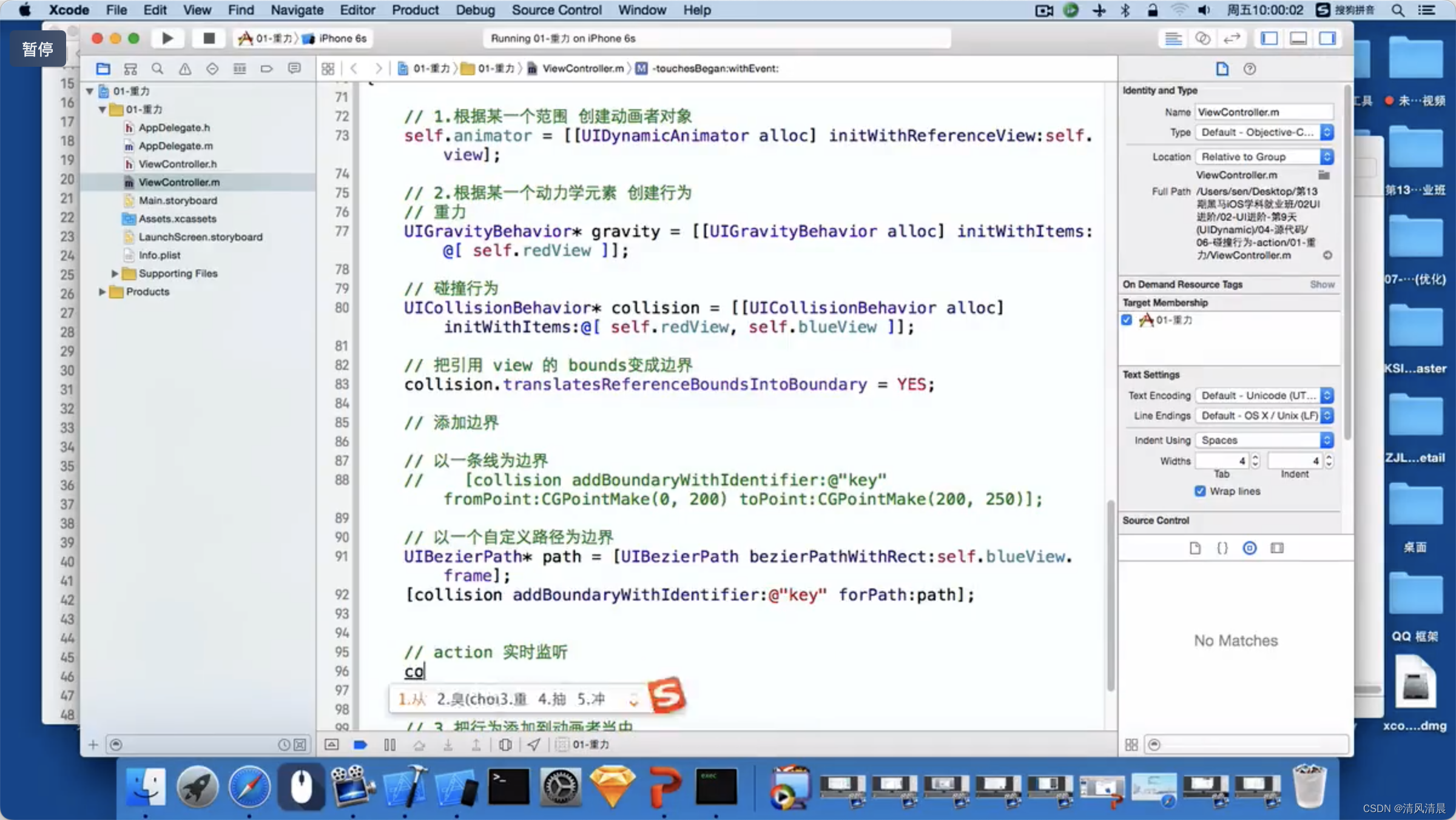Toggle the Utilities panel visibility
1456x820 pixels.
(1327, 38)
